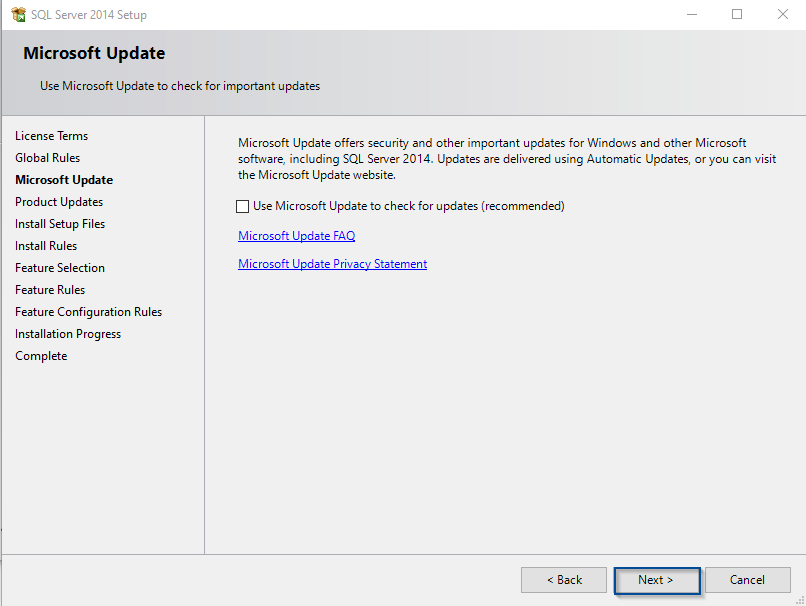
Task: Go back with the Back button
Action: click(x=564, y=580)
